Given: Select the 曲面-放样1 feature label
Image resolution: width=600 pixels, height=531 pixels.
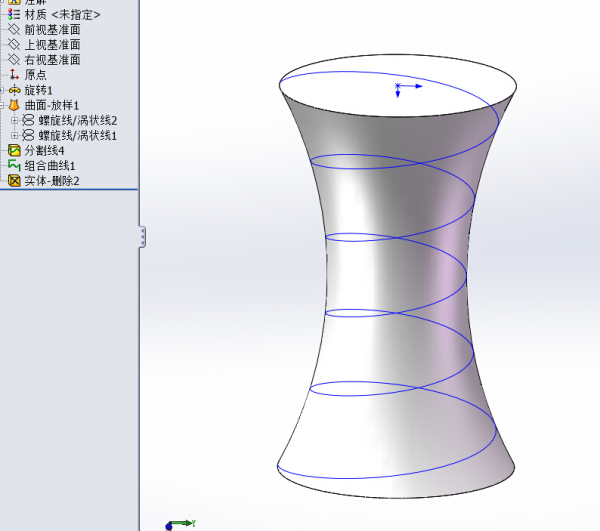Looking at the screenshot, I should [52, 105].
